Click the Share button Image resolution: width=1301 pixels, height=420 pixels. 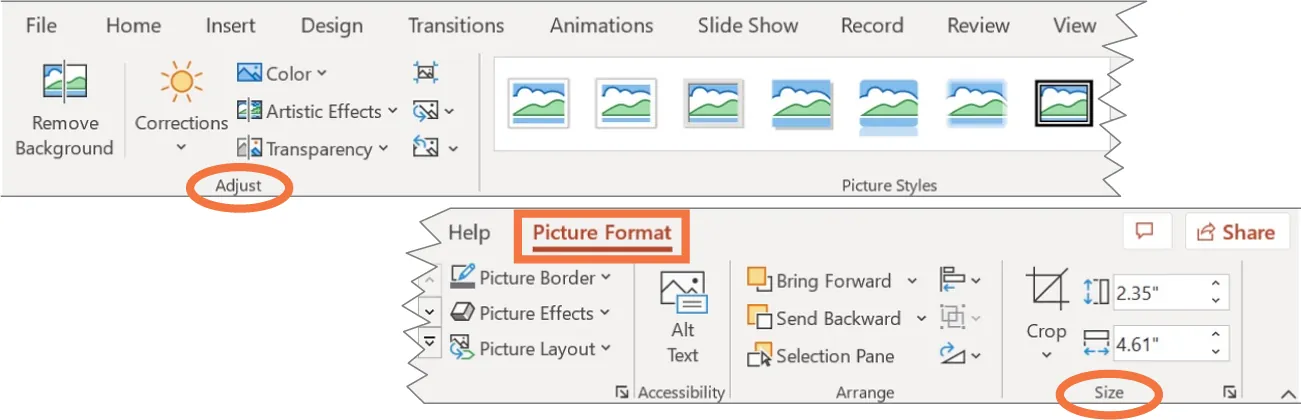[1236, 232]
